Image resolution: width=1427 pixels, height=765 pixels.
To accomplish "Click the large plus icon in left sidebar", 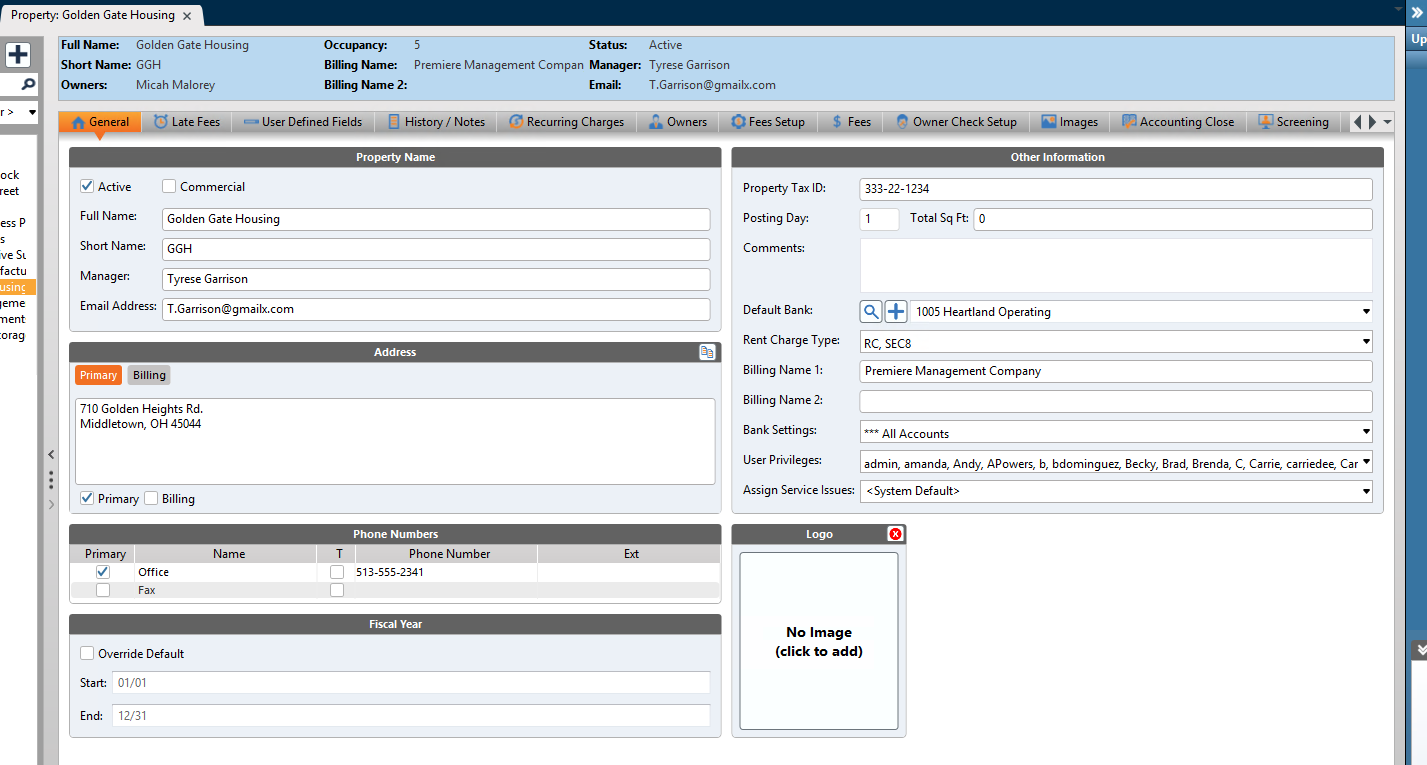I will pyautogui.click(x=18, y=55).
